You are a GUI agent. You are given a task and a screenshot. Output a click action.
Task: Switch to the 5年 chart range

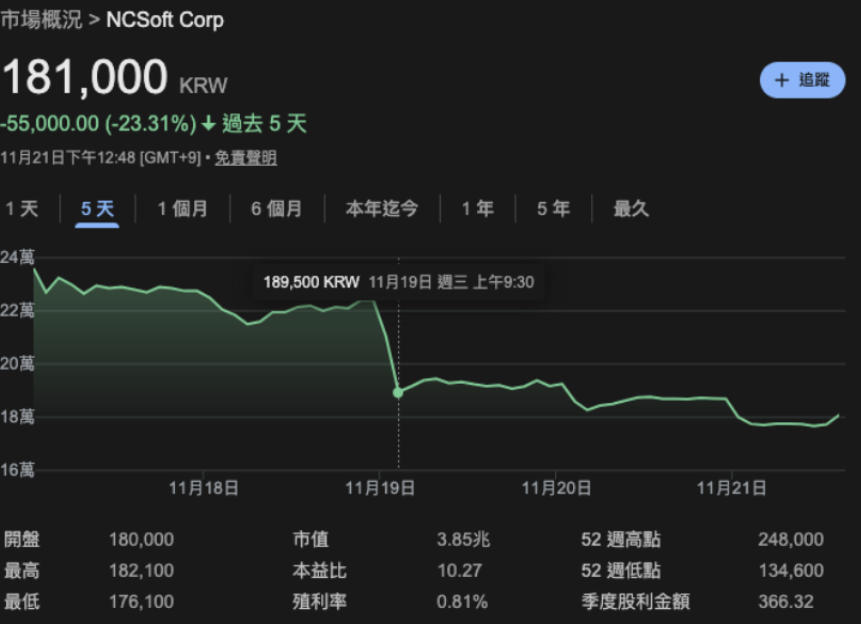tap(551, 209)
